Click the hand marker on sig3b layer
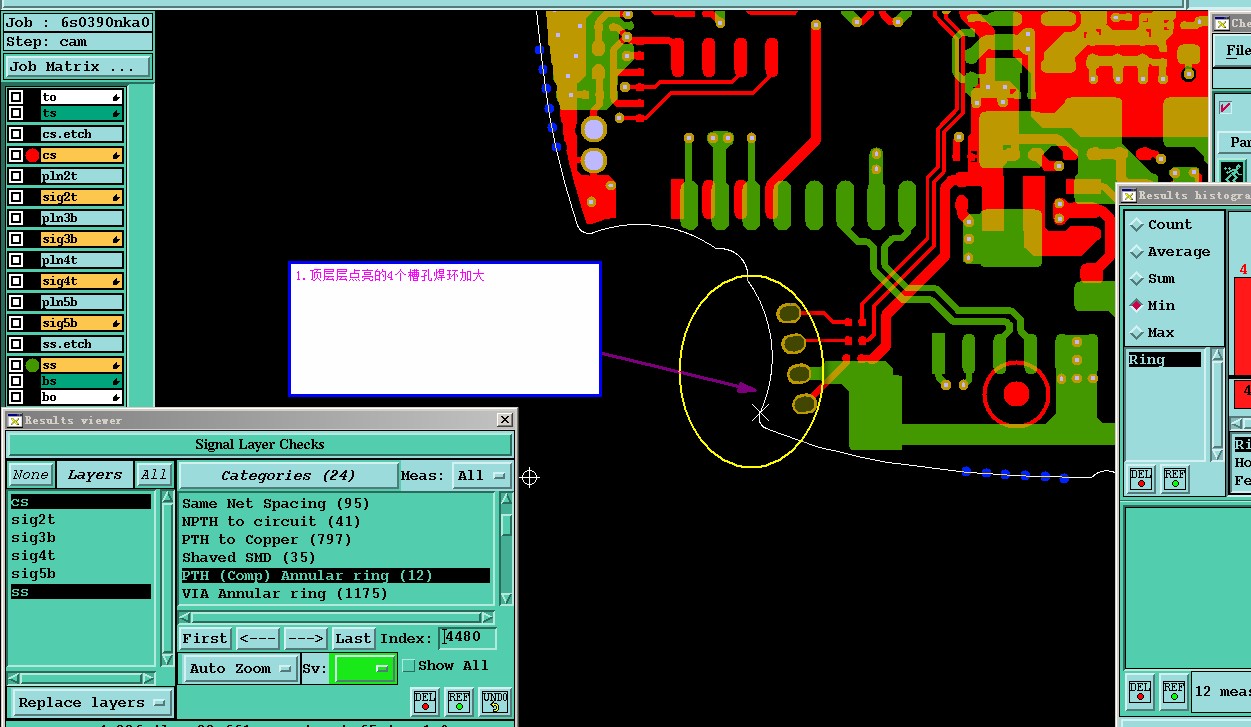Screen dimensions: 1251x727 [116, 239]
